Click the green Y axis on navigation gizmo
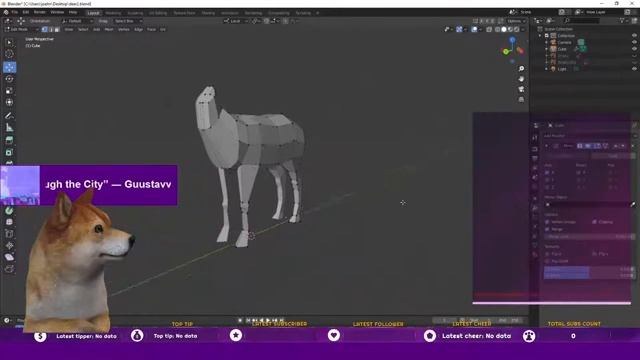This screenshot has width=640, height=360. [506, 51]
